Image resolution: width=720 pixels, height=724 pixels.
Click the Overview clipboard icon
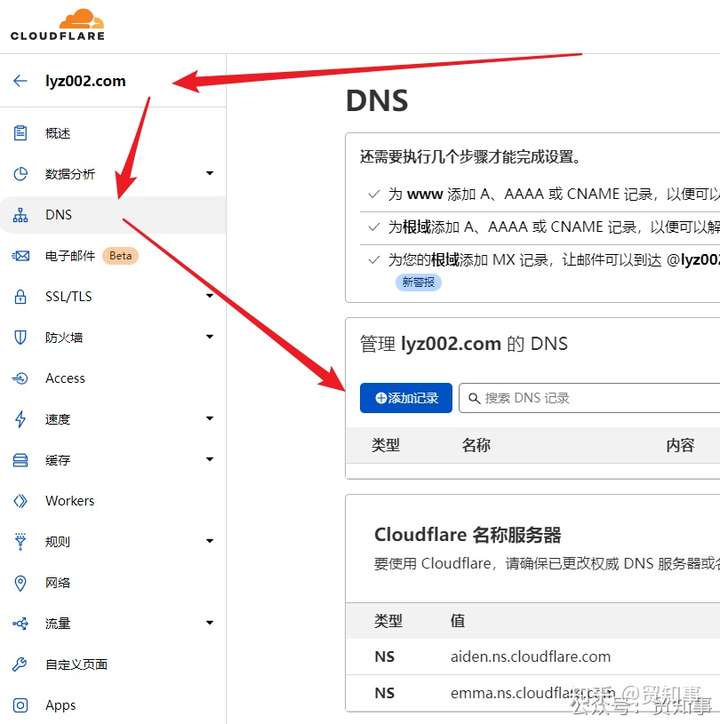click(20, 133)
